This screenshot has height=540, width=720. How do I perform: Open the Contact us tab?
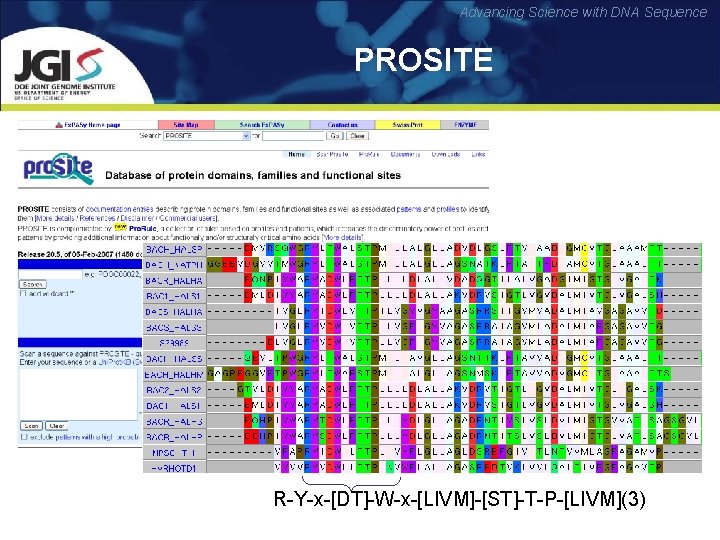[343, 124]
